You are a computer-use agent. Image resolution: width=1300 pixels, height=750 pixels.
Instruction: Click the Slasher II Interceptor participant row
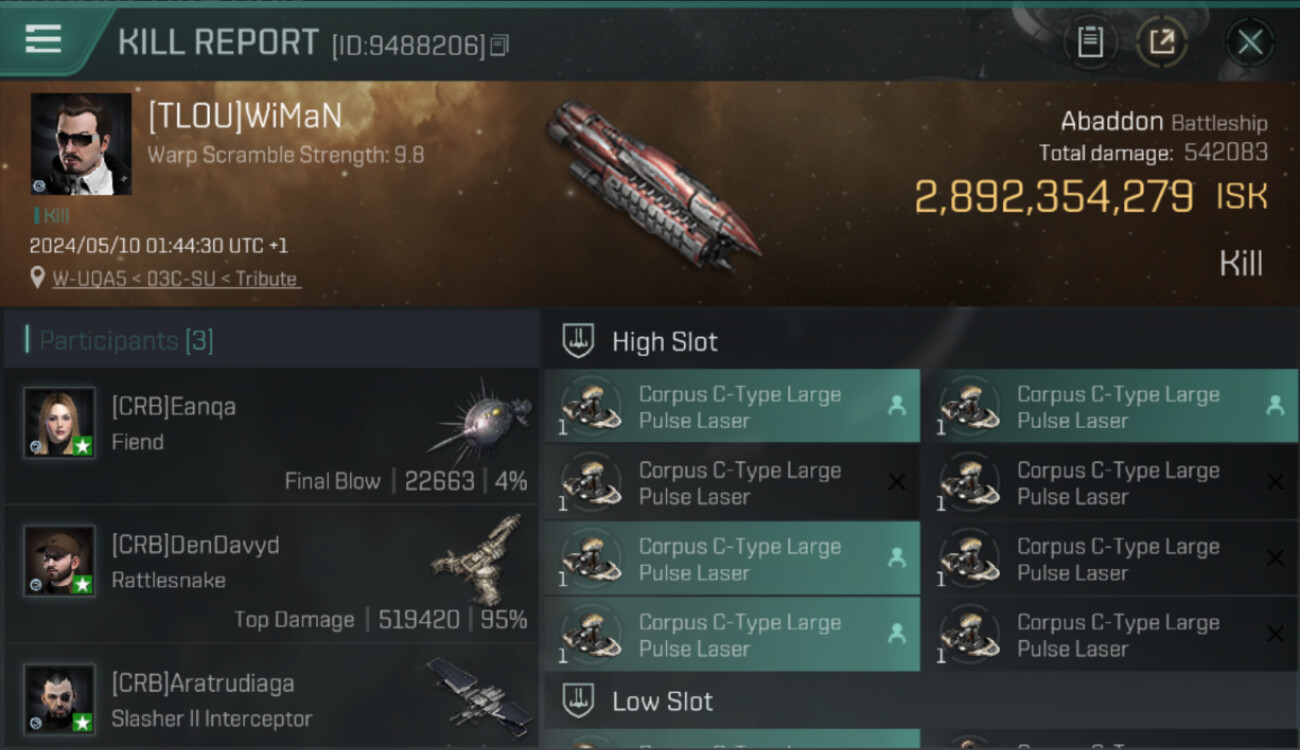pyautogui.click(x=271, y=699)
